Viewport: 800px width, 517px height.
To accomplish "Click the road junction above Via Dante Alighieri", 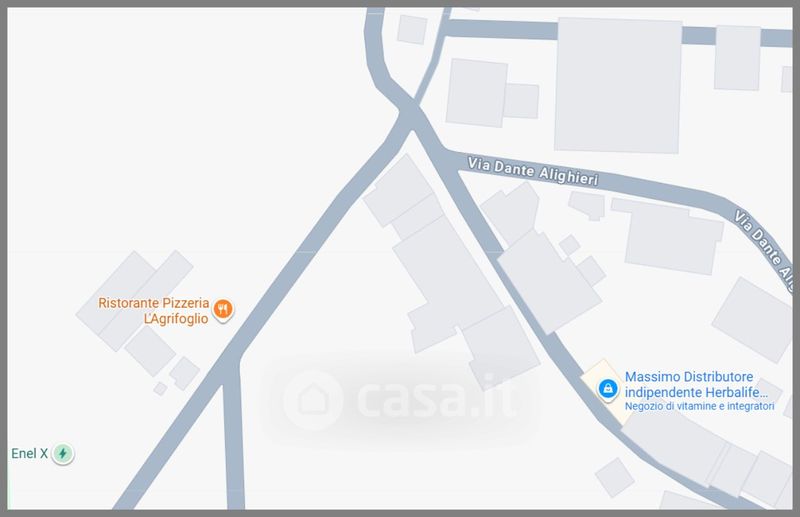I will (409, 115).
